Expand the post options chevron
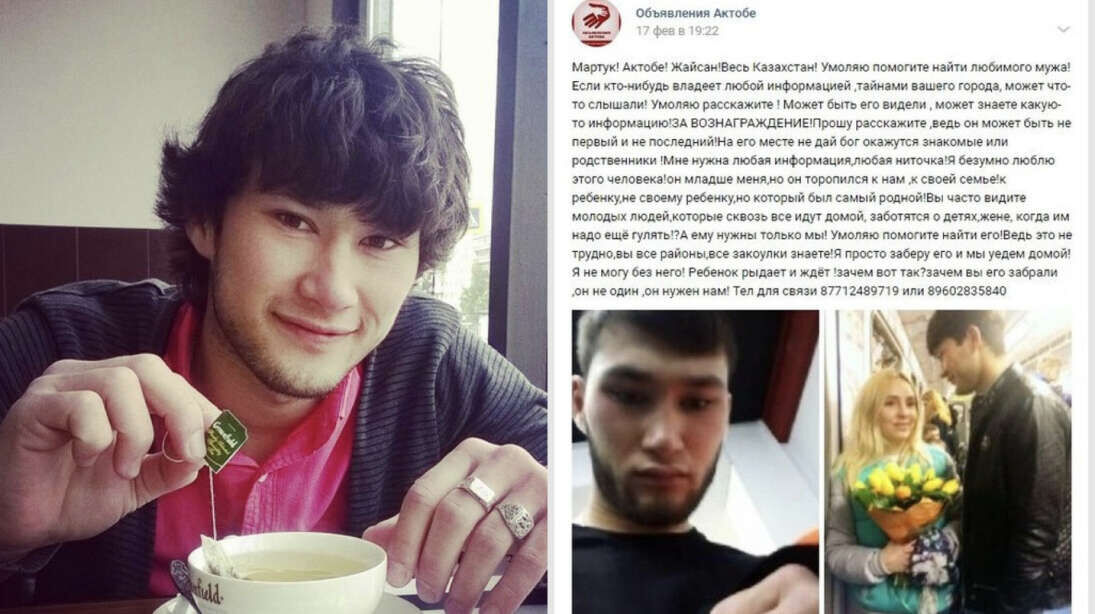1095x614 pixels. (1063, 29)
